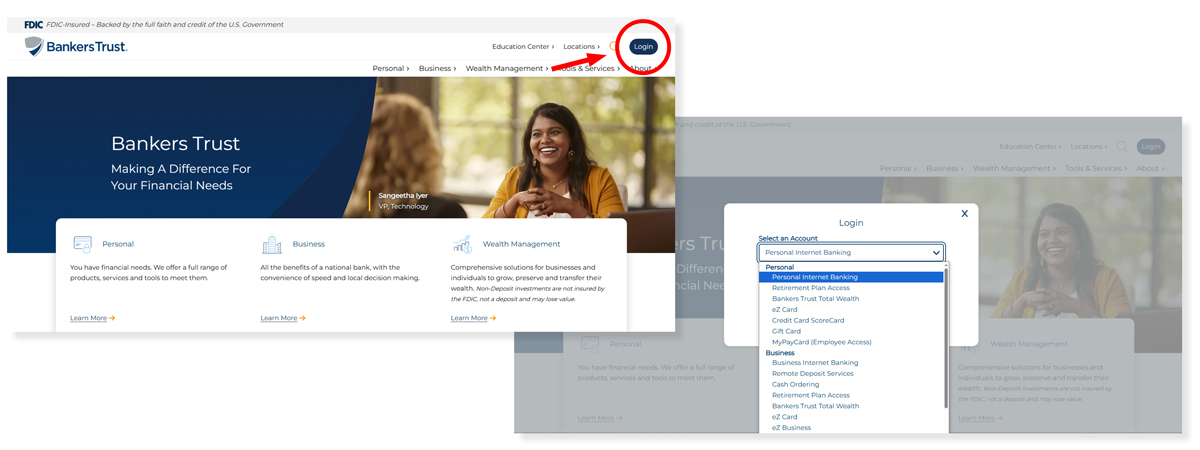Open Business menu in left screenshot
The width and height of the screenshot is (1200, 450).
point(437,68)
